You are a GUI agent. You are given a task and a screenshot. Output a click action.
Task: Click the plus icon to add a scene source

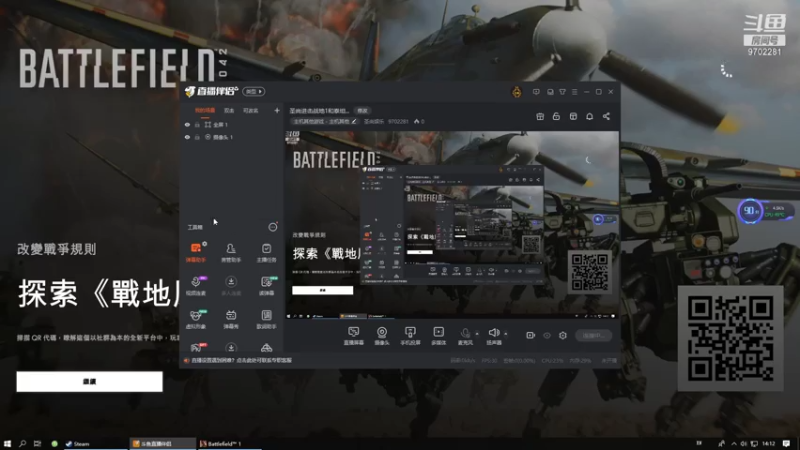click(x=277, y=110)
